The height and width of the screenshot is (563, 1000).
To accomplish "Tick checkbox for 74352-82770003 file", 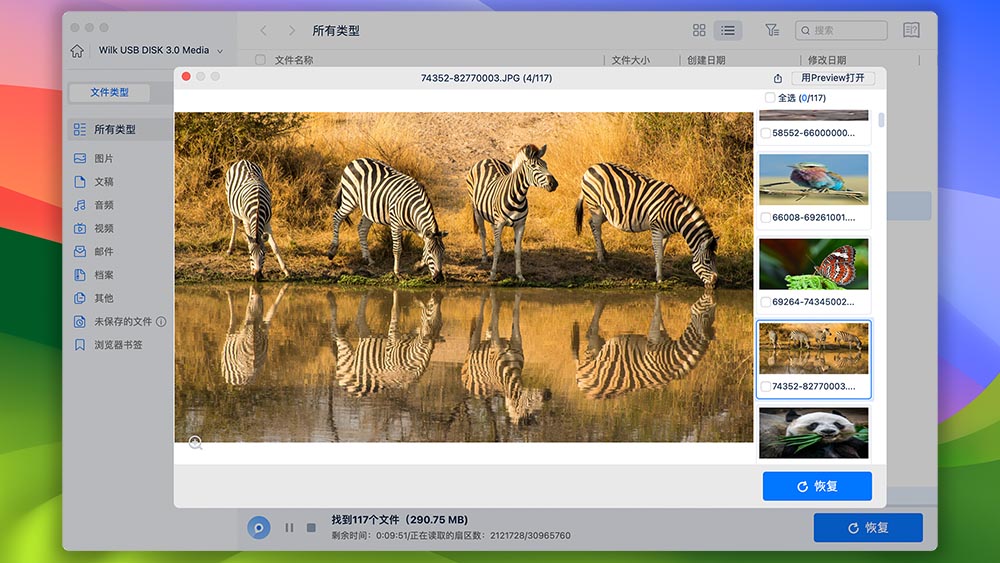I will tap(765, 386).
